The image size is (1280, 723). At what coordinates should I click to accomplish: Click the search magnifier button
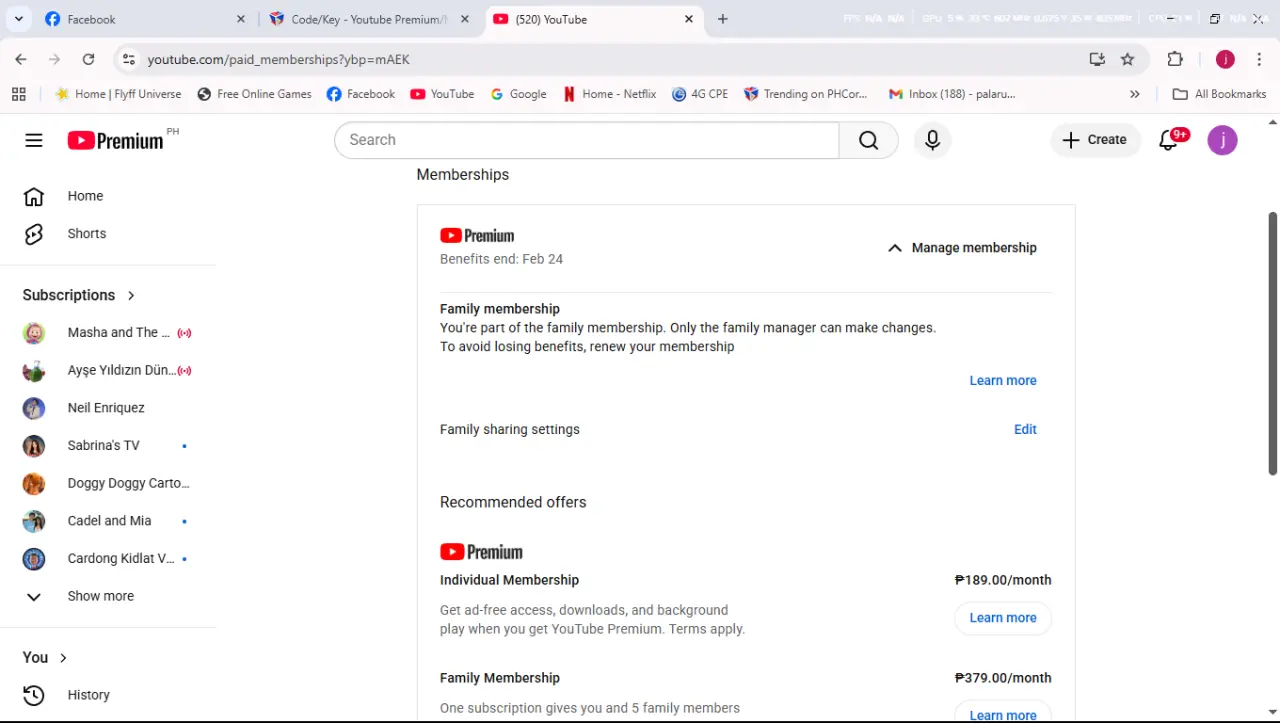tap(868, 140)
